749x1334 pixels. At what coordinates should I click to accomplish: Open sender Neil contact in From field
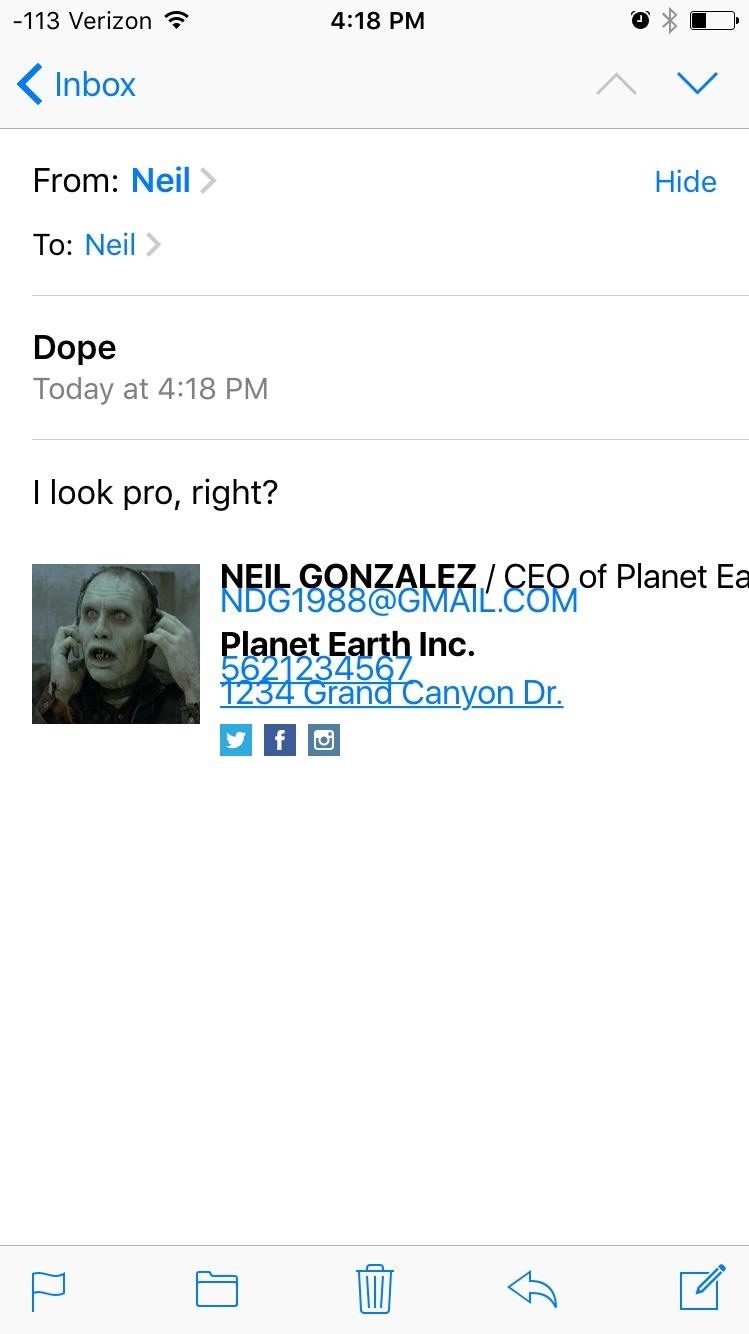[161, 180]
